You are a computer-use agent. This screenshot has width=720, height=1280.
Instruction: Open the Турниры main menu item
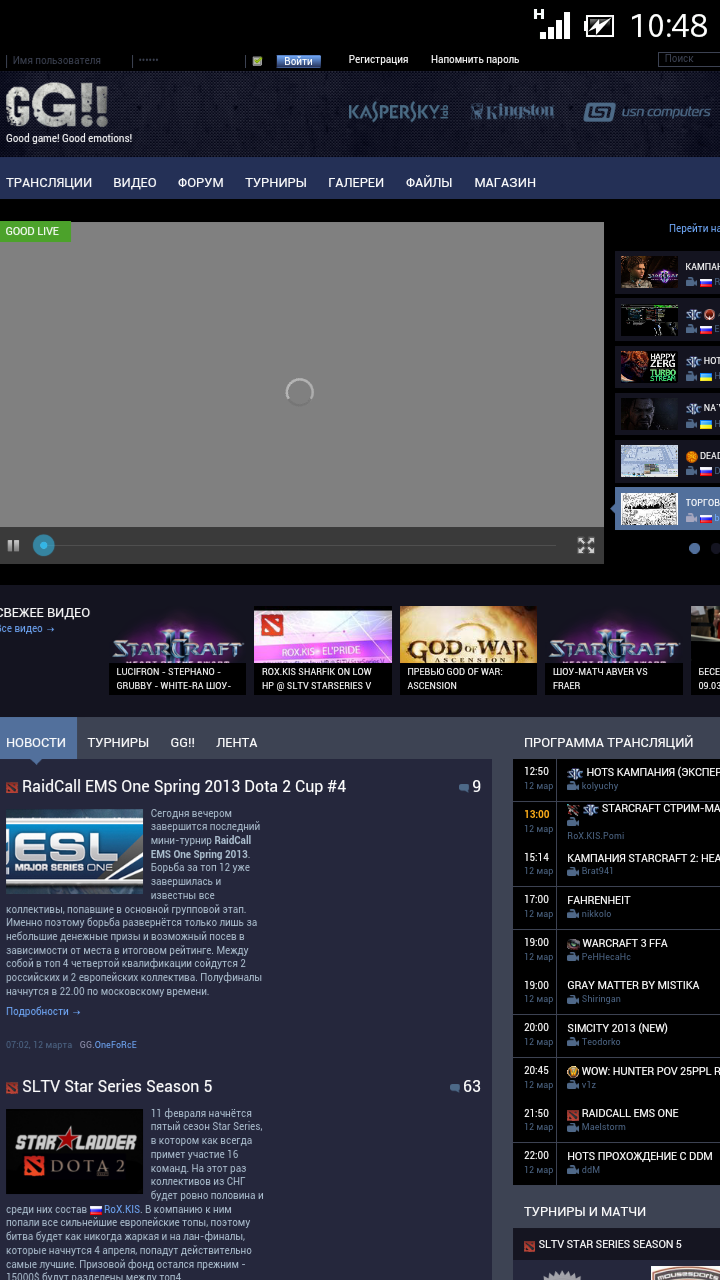276,183
